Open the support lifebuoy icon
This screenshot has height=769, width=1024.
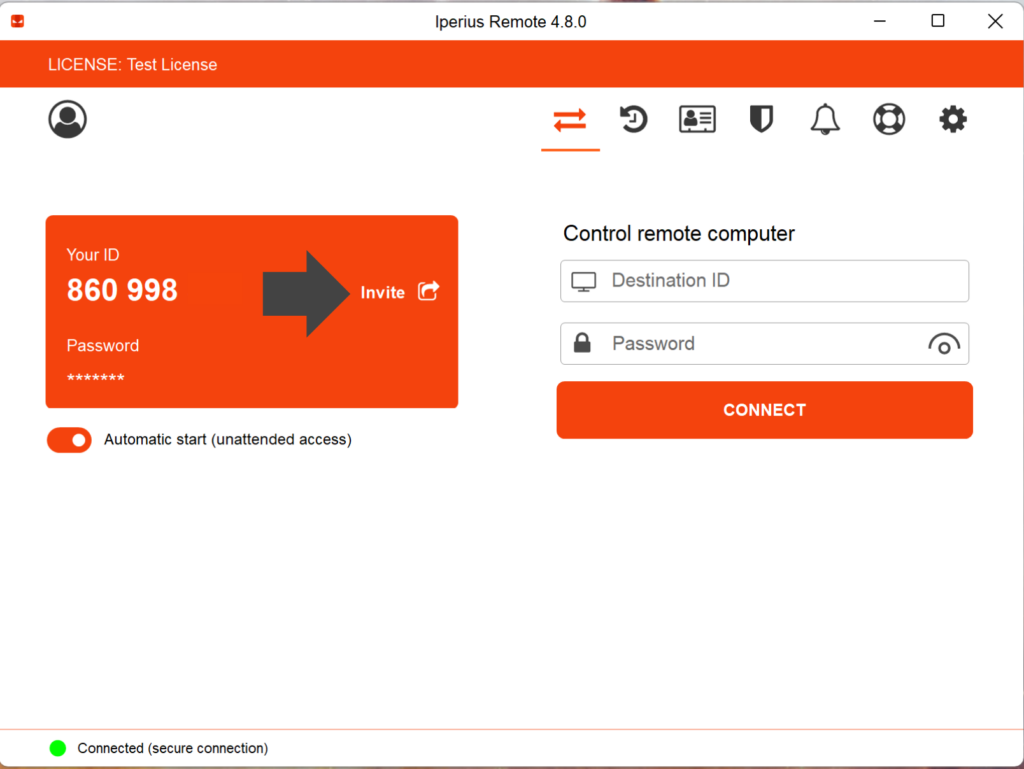pyautogui.click(x=889, y=119)
